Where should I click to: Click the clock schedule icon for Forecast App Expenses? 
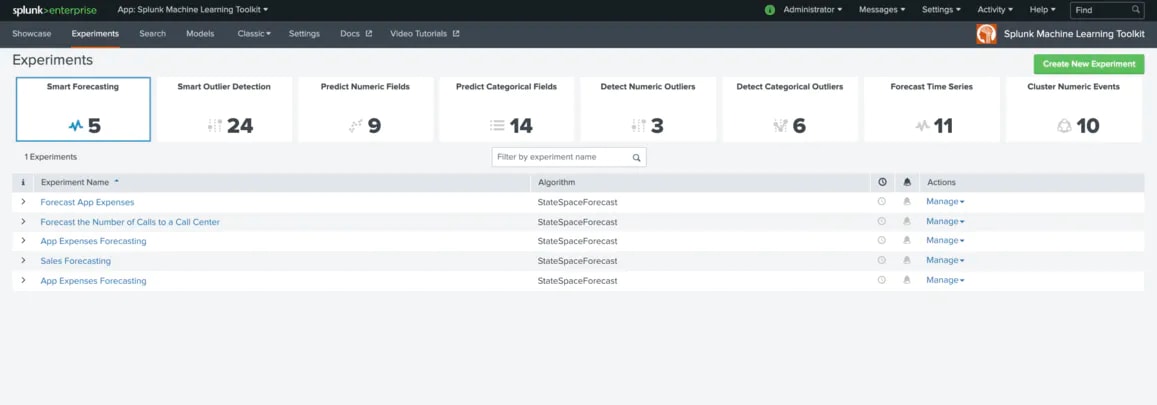pyautogui.click(x=881, y=201)
